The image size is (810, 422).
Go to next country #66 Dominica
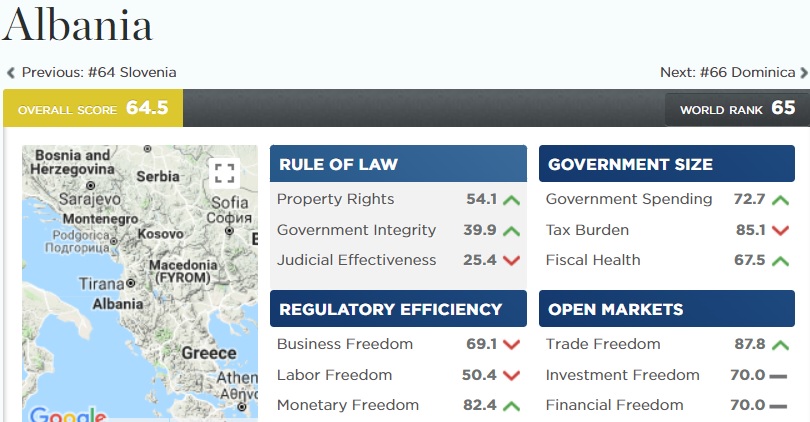tap(727, 72)
